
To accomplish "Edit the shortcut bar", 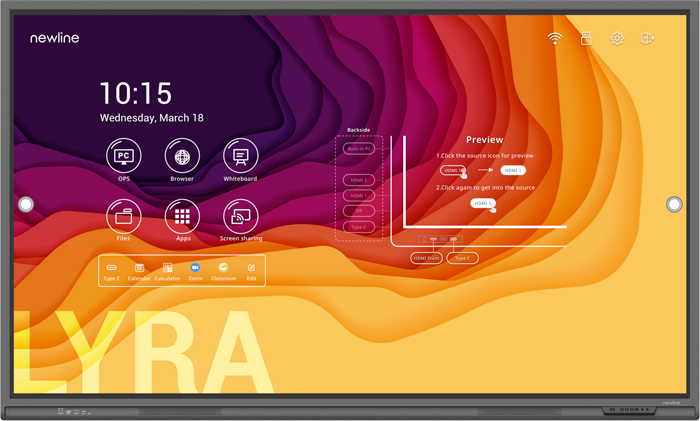I will [x=251, y=268].
